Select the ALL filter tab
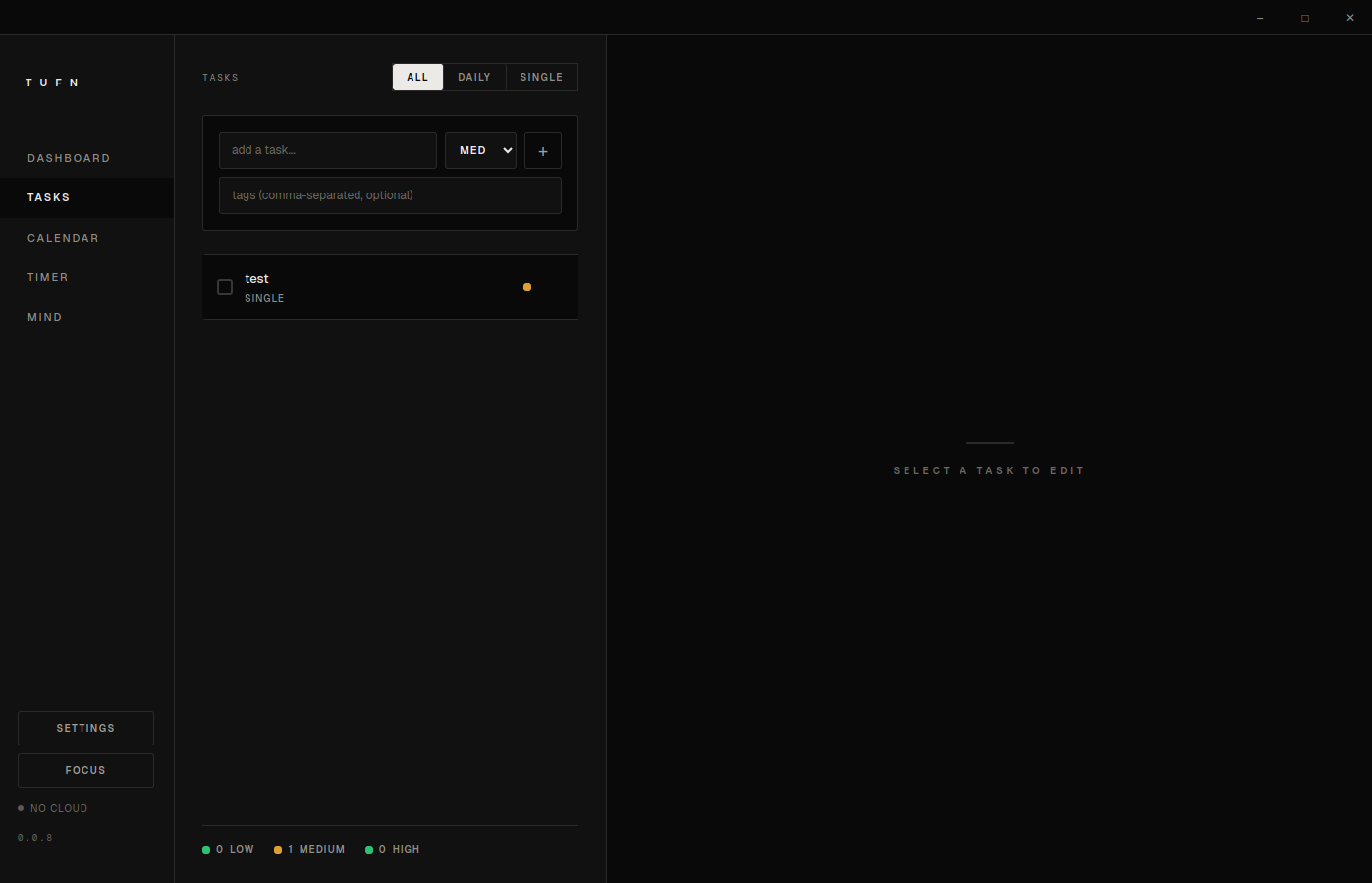The image size is (1372, 883). pyautogui.click(x=417, y=77)
